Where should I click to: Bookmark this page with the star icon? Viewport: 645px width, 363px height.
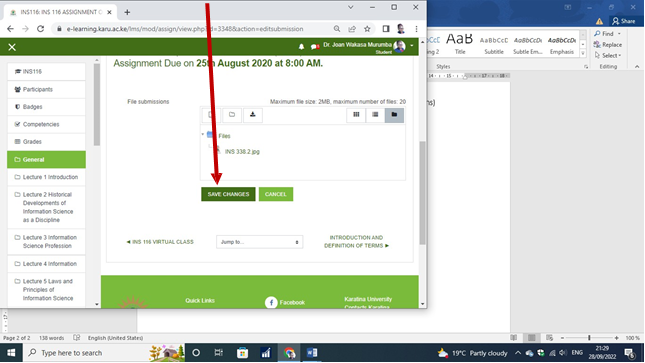(367, 29)
